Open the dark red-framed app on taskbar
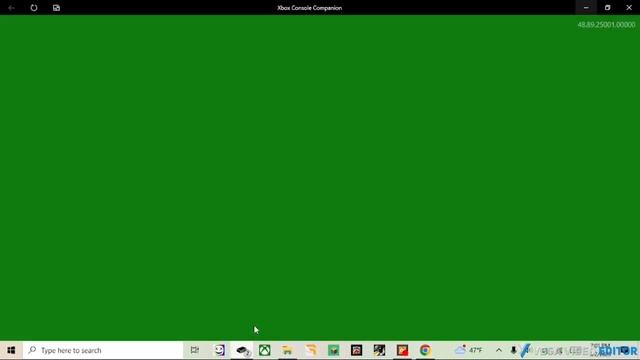The width and height of the screenshot is (640, 360). point(356,350)
